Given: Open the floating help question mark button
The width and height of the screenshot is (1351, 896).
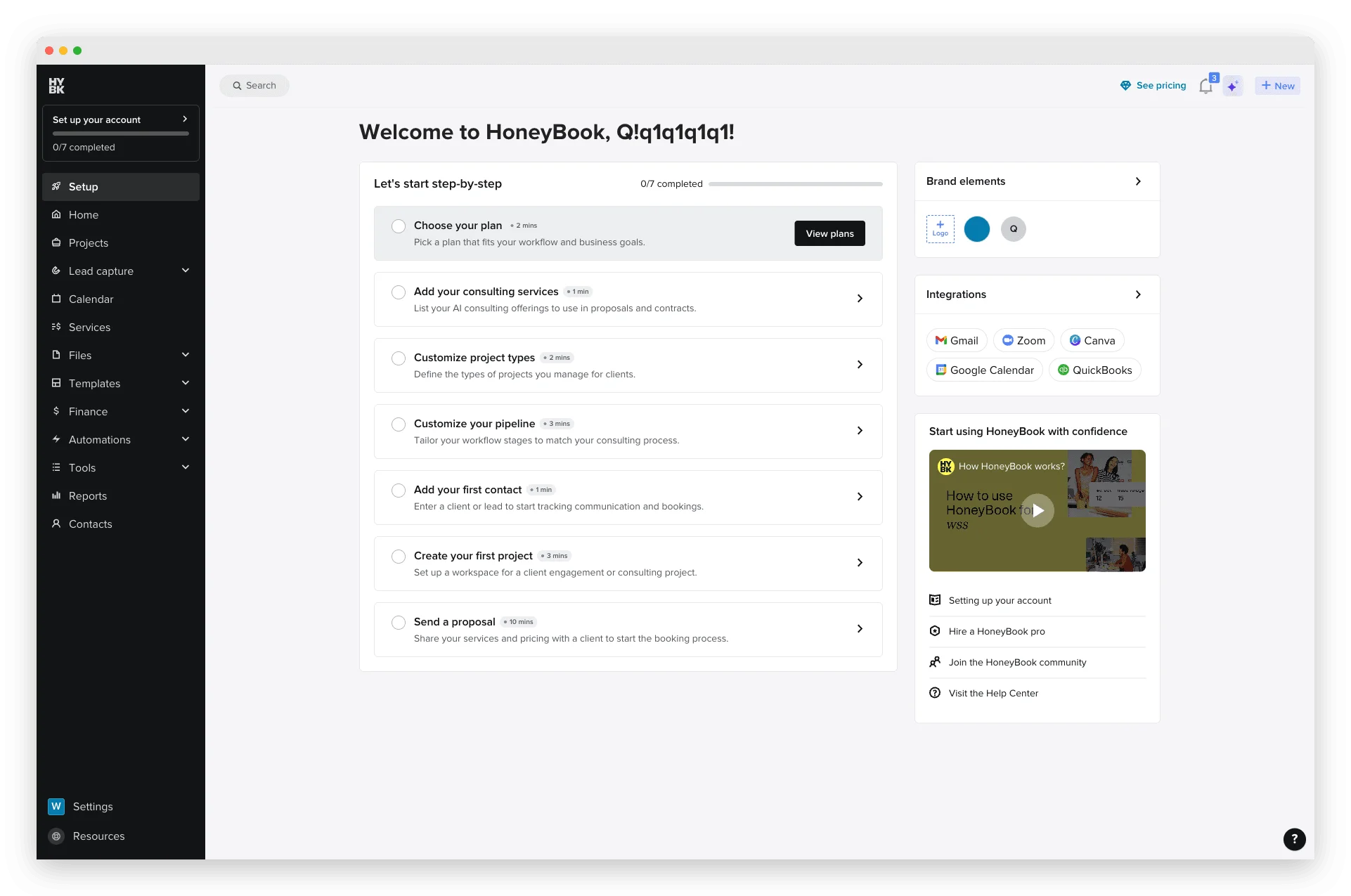Looking at the screenshot, I should (x=1294, y=838).
